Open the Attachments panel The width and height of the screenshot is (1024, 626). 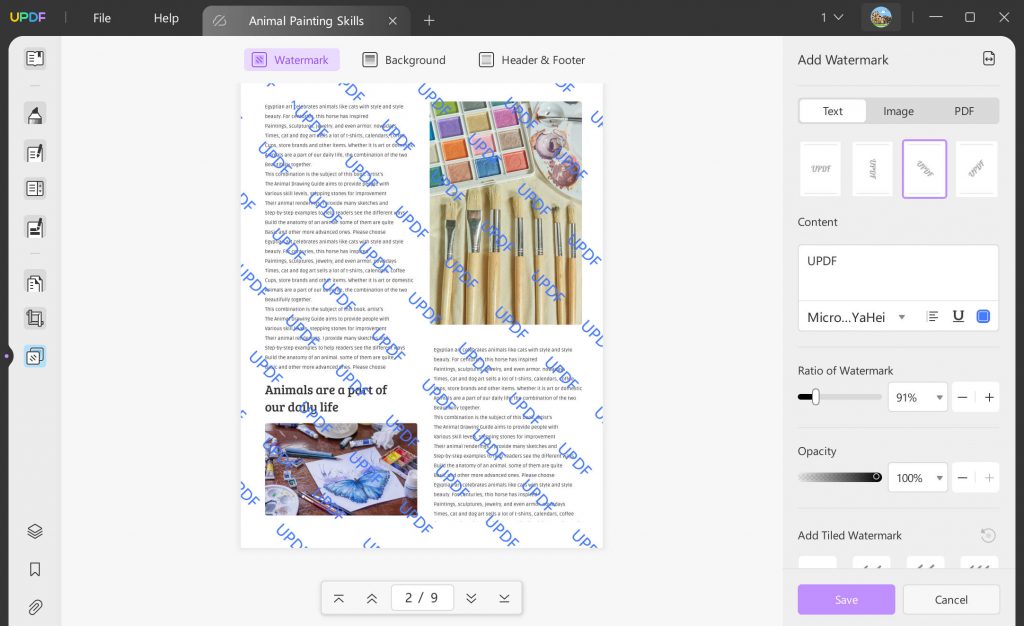point(35,607)
